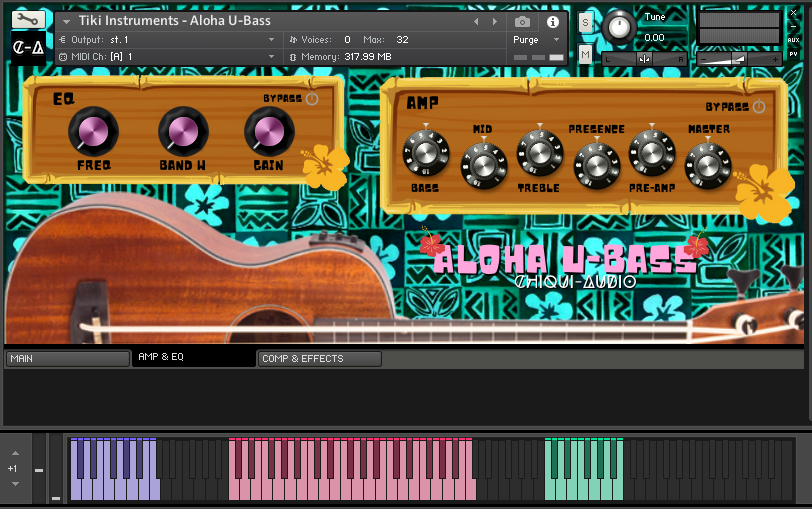This screenshot has height=509, width=812.
Task: Go to the next instrument arrow
Action: coord(492,21)
